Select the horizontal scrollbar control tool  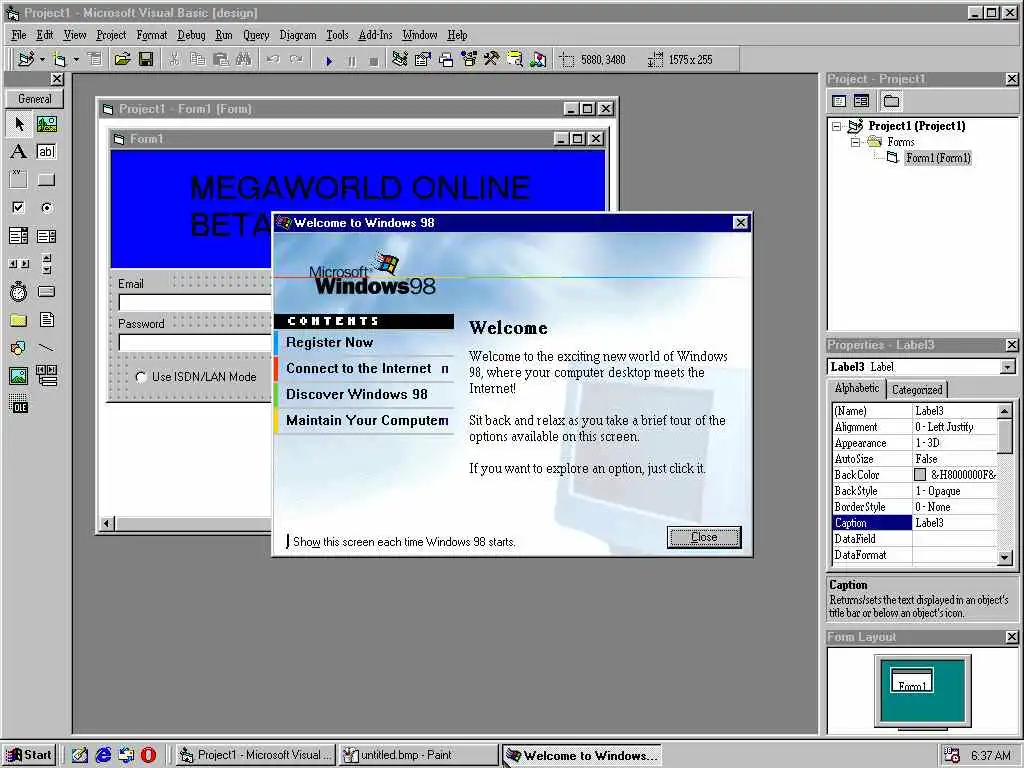(x=18, y=264)
